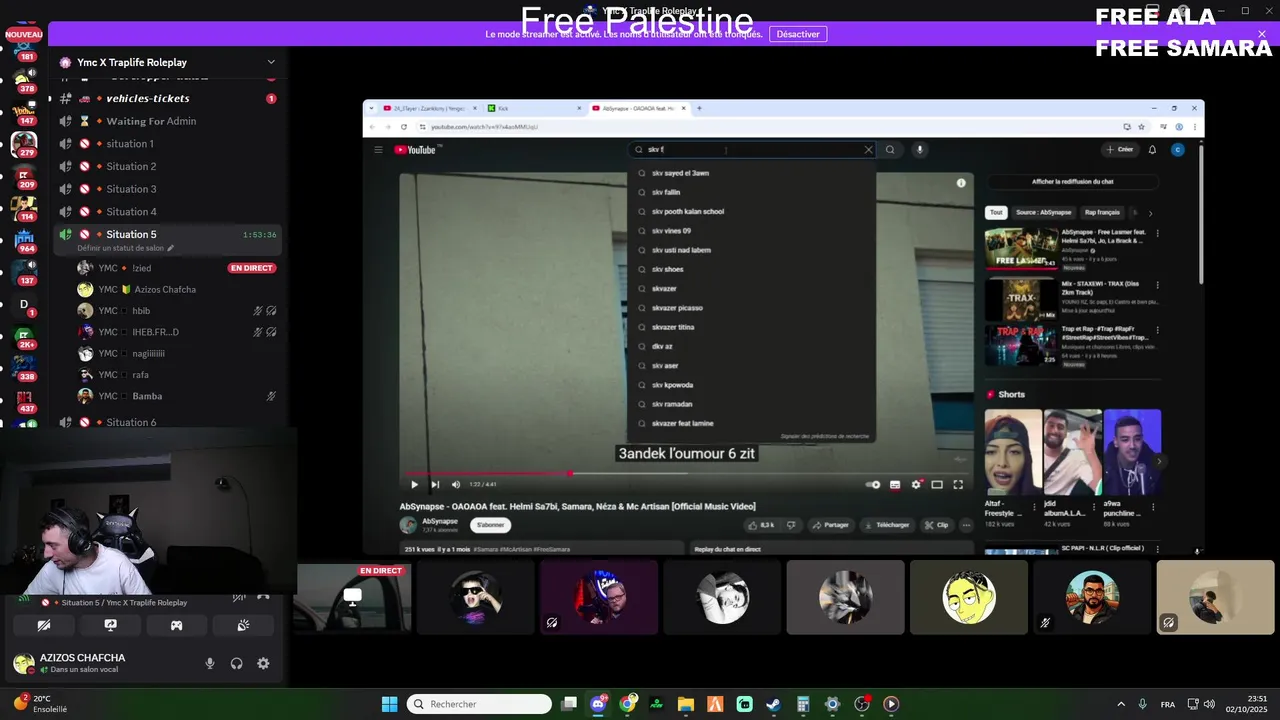The width and height of the screenshot is (1280, 720).
Task: Mute the YouTube video volume
Action: point(456,485)
